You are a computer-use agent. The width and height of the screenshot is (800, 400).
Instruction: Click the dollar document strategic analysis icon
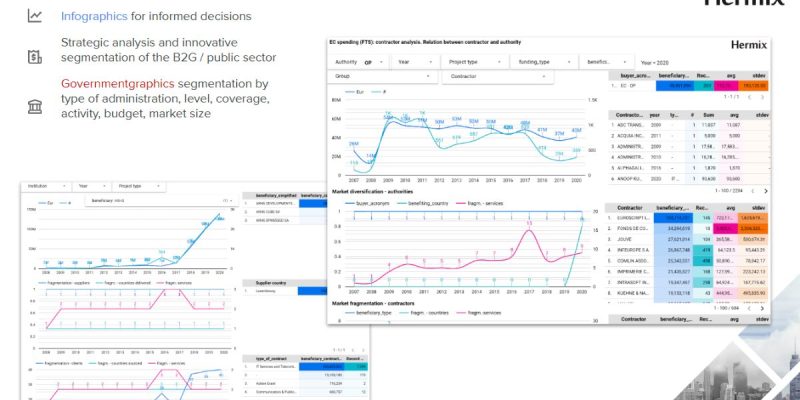point(35,57)
